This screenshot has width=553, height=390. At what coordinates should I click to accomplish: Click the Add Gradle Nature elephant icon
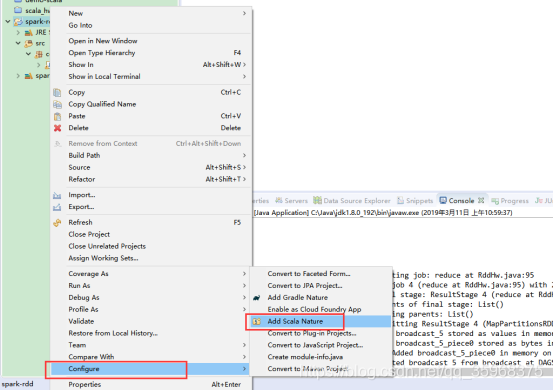pyautogui.click(x=256, y=298)
